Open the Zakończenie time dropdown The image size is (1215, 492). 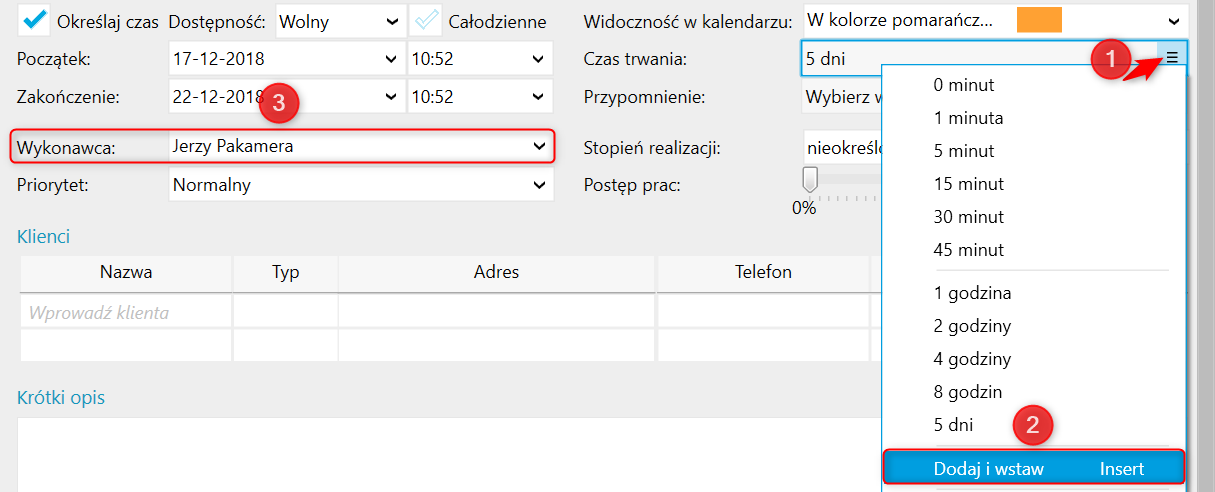pyautogui.click(x=539, y=97)
